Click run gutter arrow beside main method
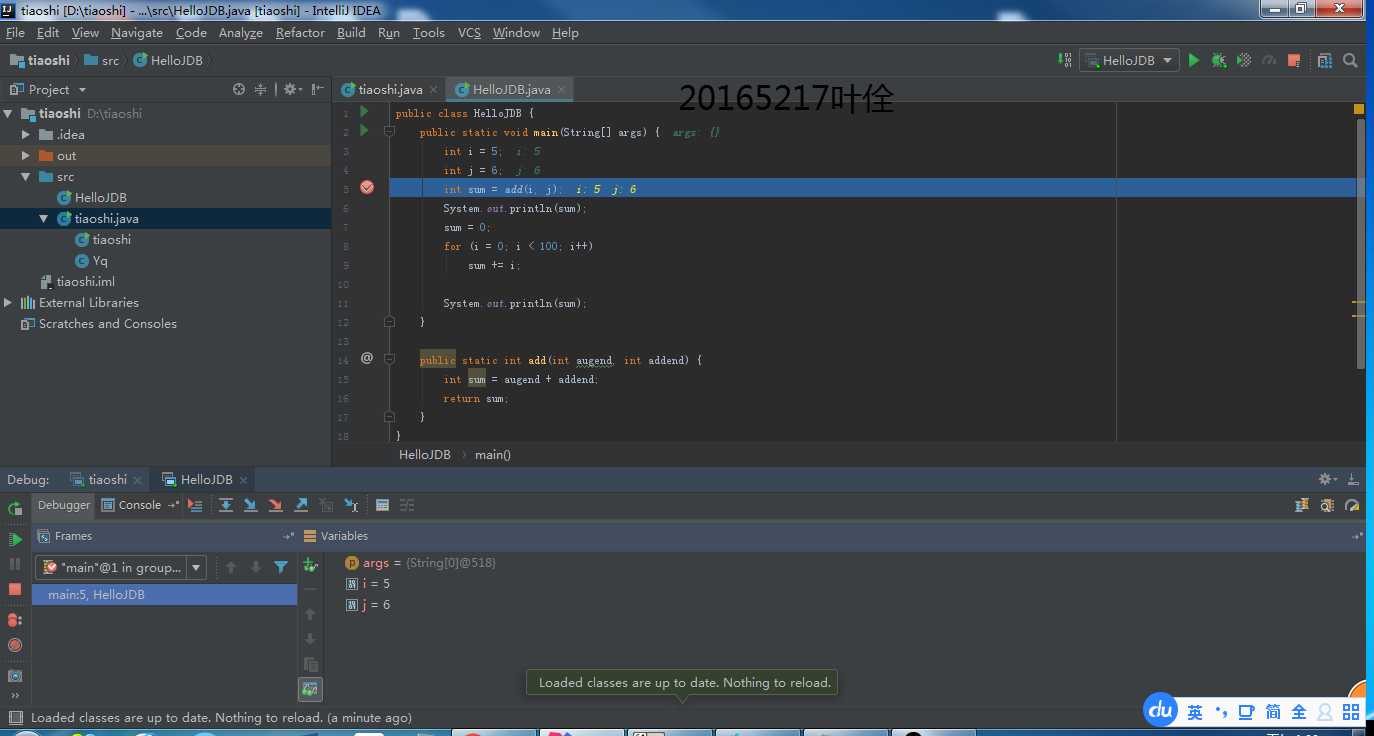The image size is (1374, 736). tap(365, 131)
